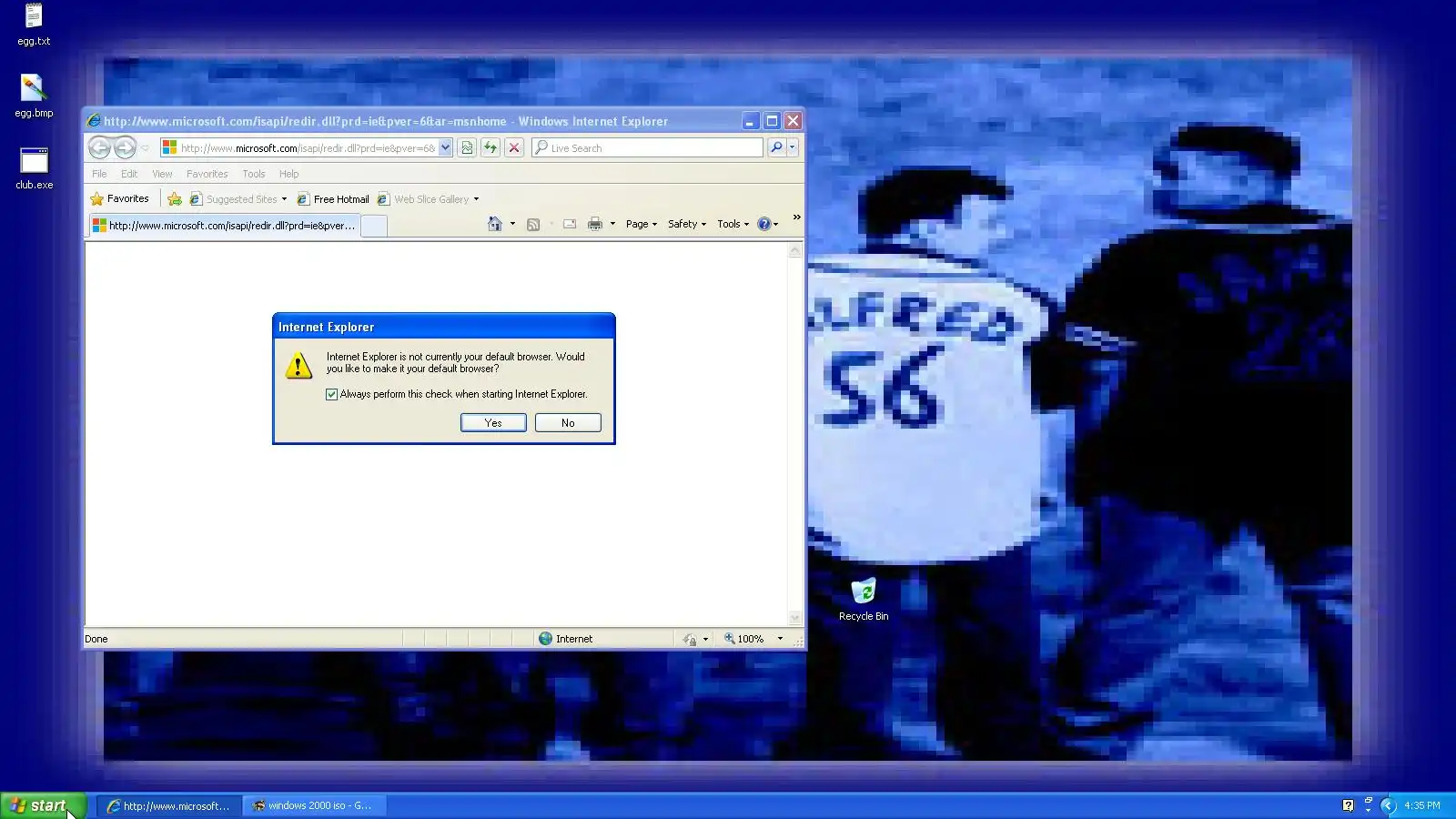Switch to 'windows 2000 iso' taskbar item
The width and height of the screenshot is (1456, 819).
[x=314, y=805]
